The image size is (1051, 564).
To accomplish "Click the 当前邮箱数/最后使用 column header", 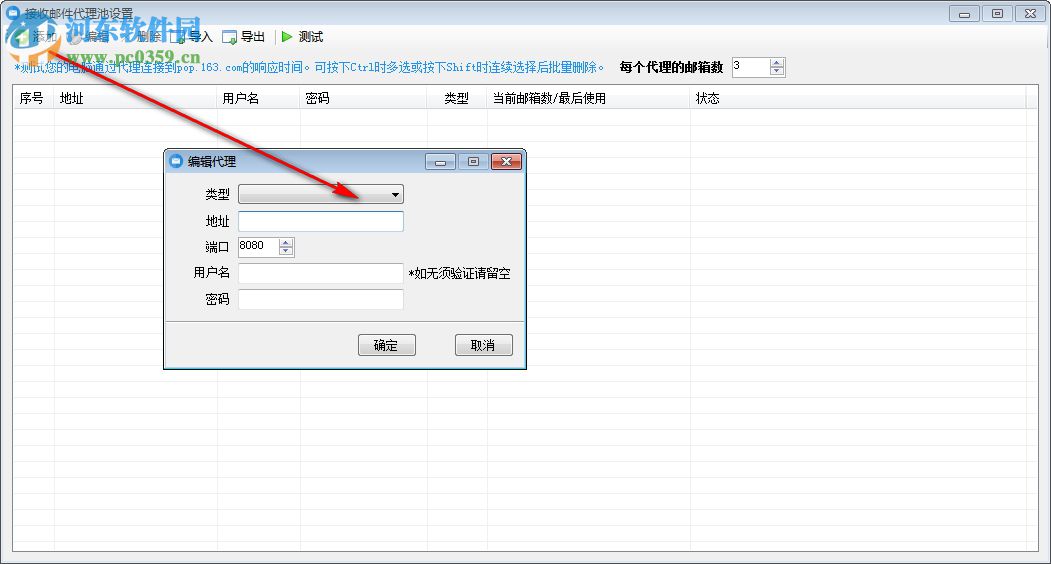I will pos(589,99).
